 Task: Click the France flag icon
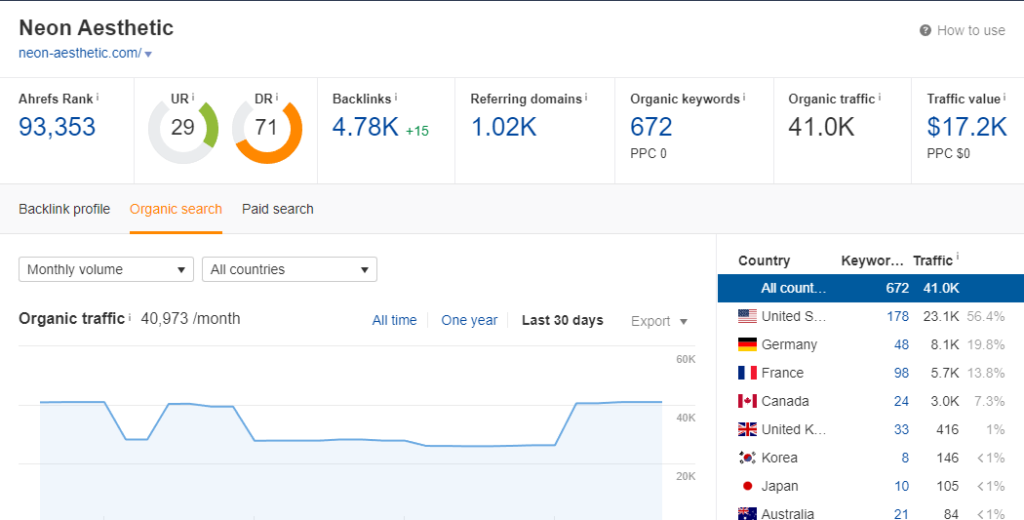(747, 373)
